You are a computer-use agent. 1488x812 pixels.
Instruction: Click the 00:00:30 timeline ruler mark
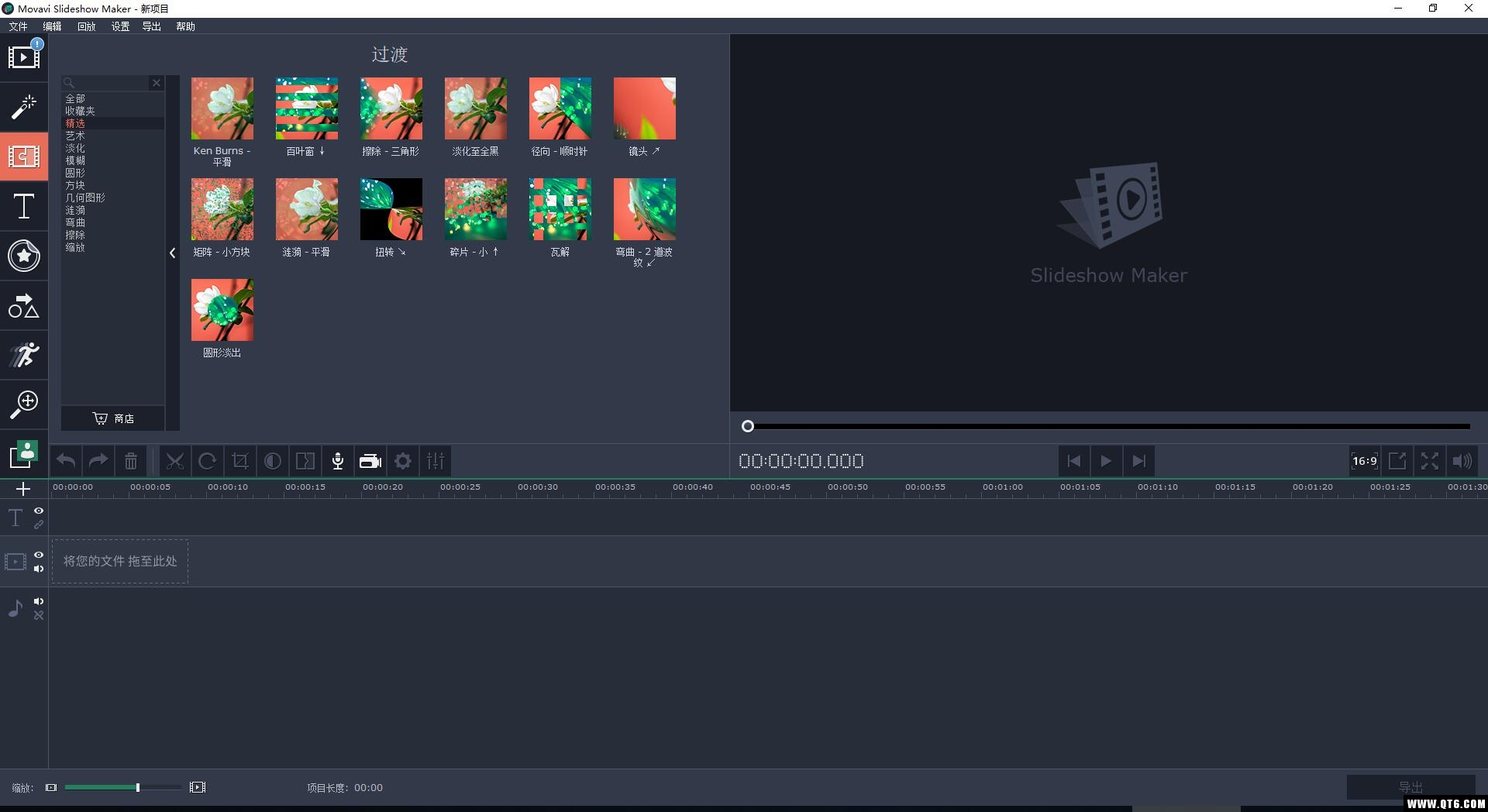538,487
